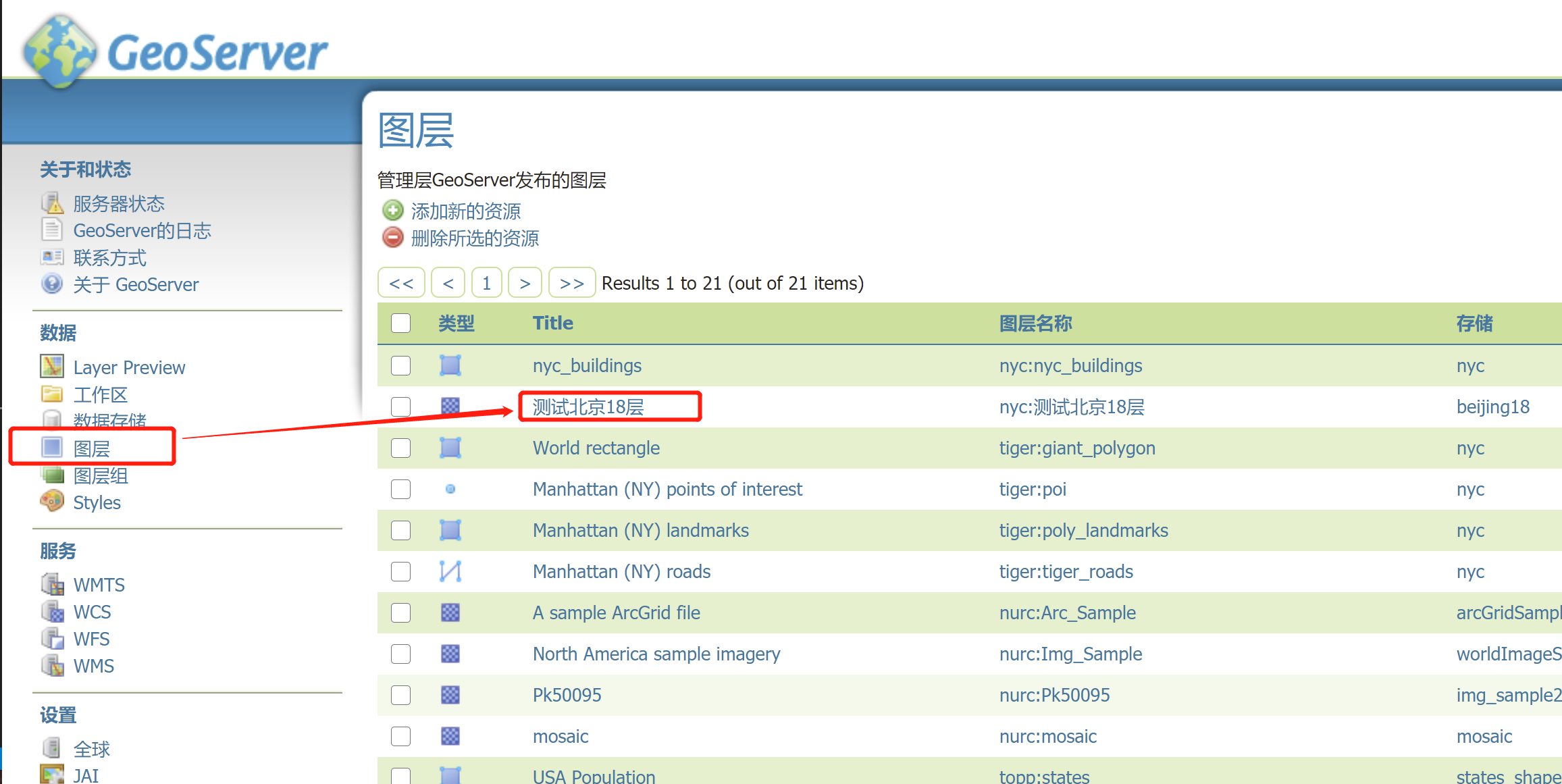1562x784 pixels.
Task: Toggle the select-all checkbox in table header
Action: click(x=401, y=323)
